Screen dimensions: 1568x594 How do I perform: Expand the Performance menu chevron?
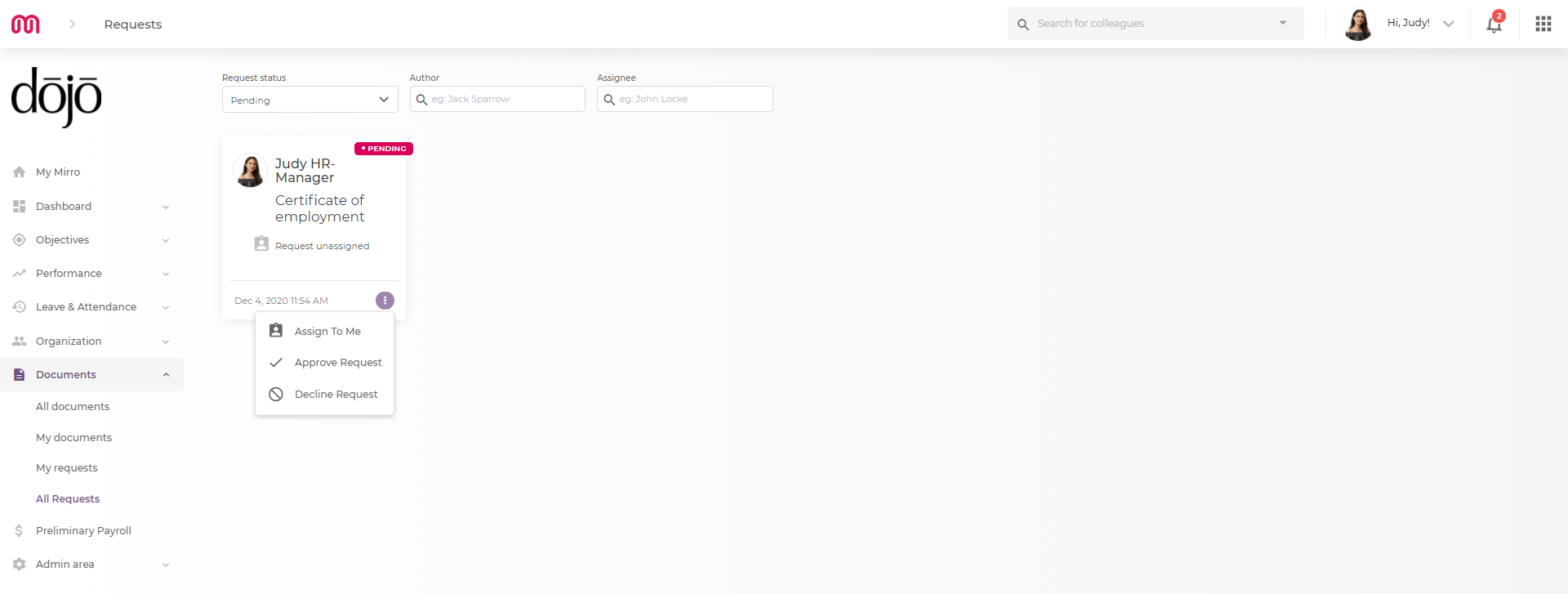tap(166, 274)
